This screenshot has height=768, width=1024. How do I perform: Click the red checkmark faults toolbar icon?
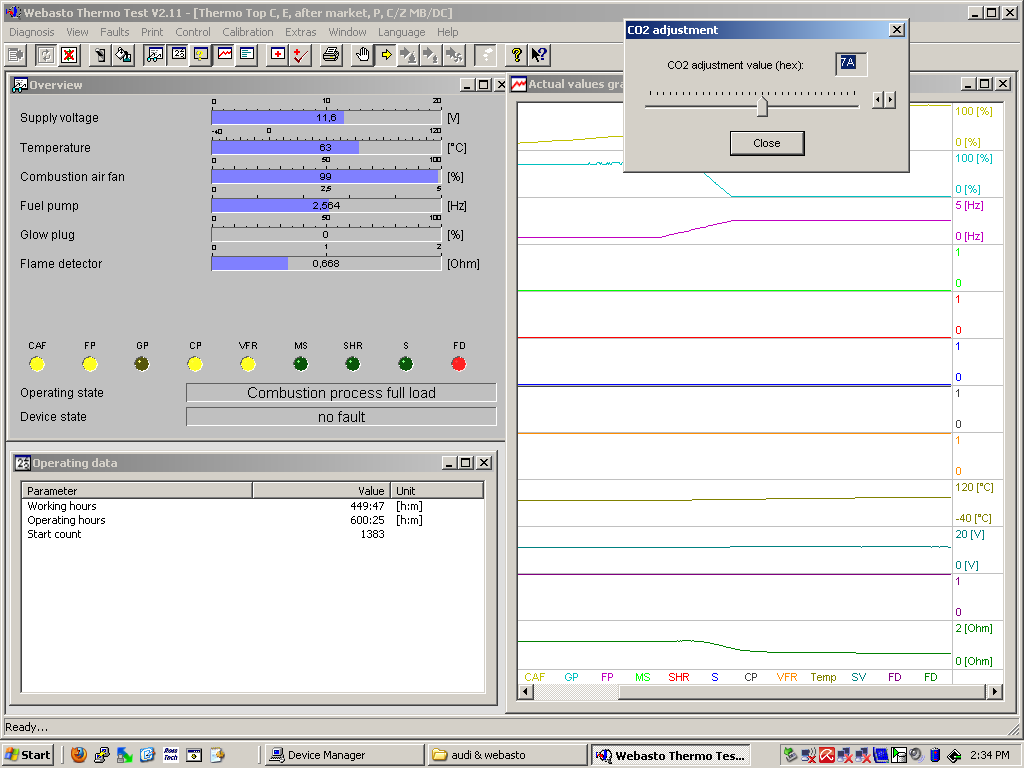[300, 54]
